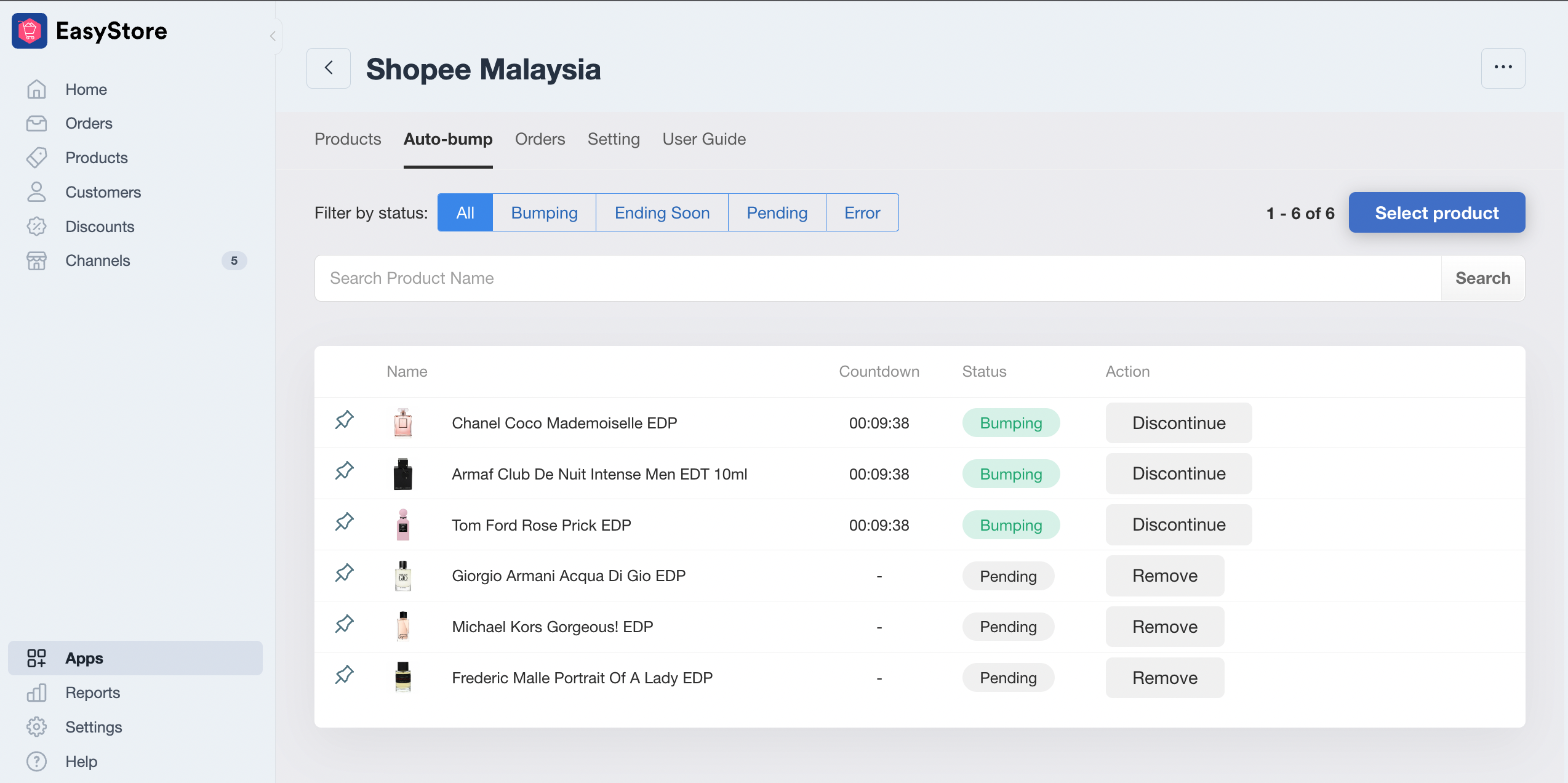Go to Products in the sidebar

(x=97, y=158)
